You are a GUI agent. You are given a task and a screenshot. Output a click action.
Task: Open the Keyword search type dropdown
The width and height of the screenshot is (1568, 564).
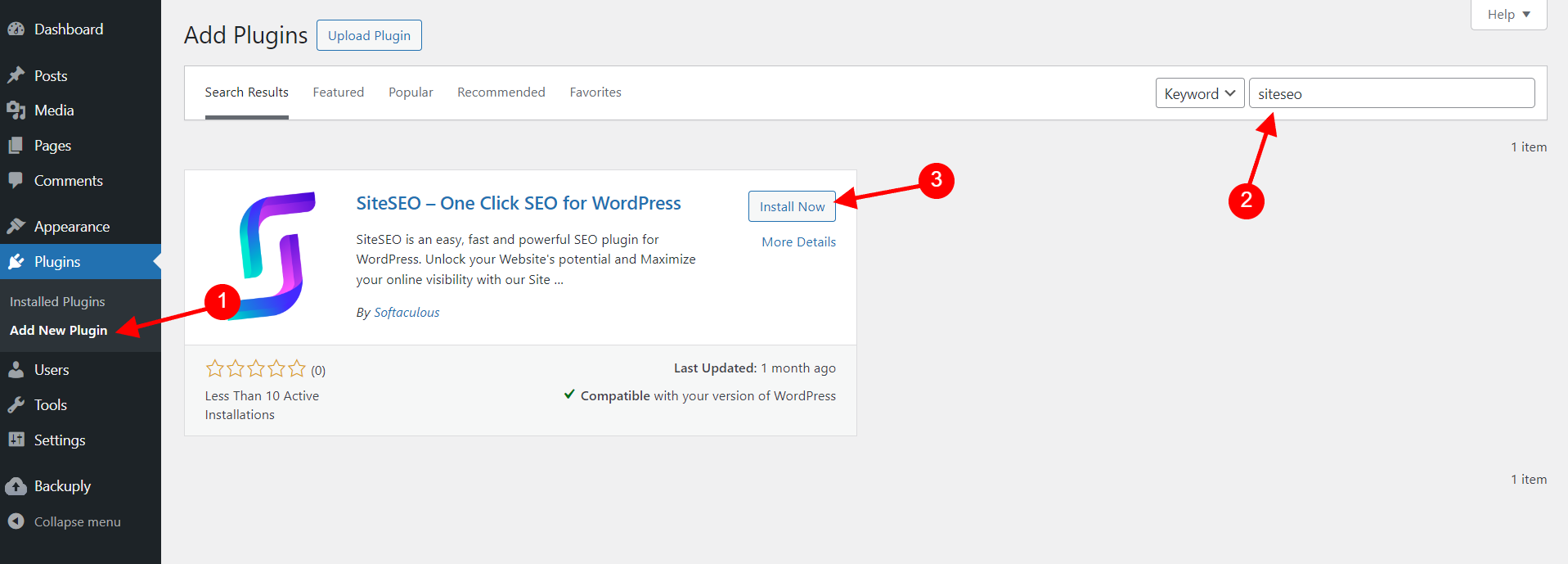[1200, 93]
